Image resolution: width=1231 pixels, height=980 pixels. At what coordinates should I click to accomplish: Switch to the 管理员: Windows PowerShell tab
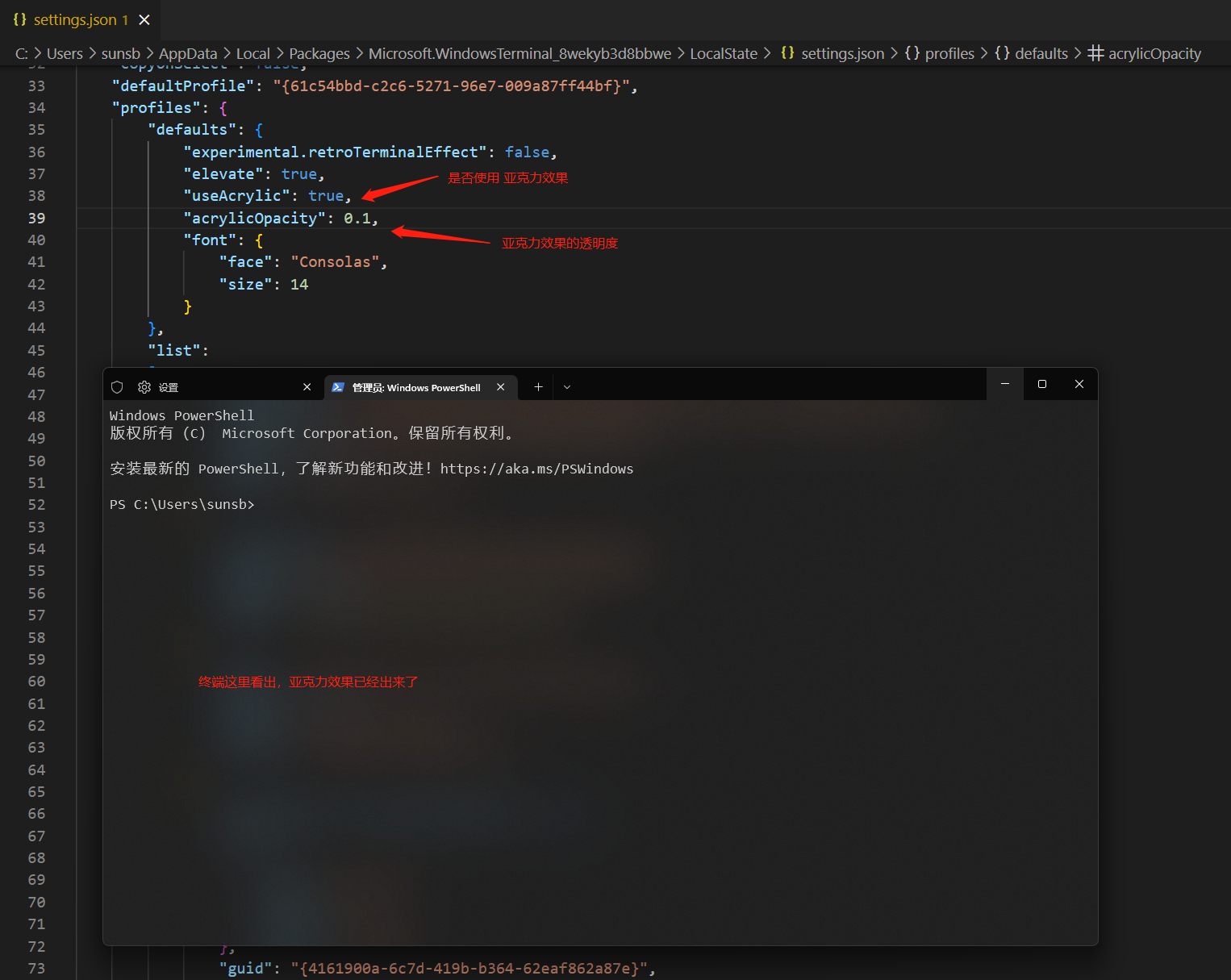[x=415, y=388]
